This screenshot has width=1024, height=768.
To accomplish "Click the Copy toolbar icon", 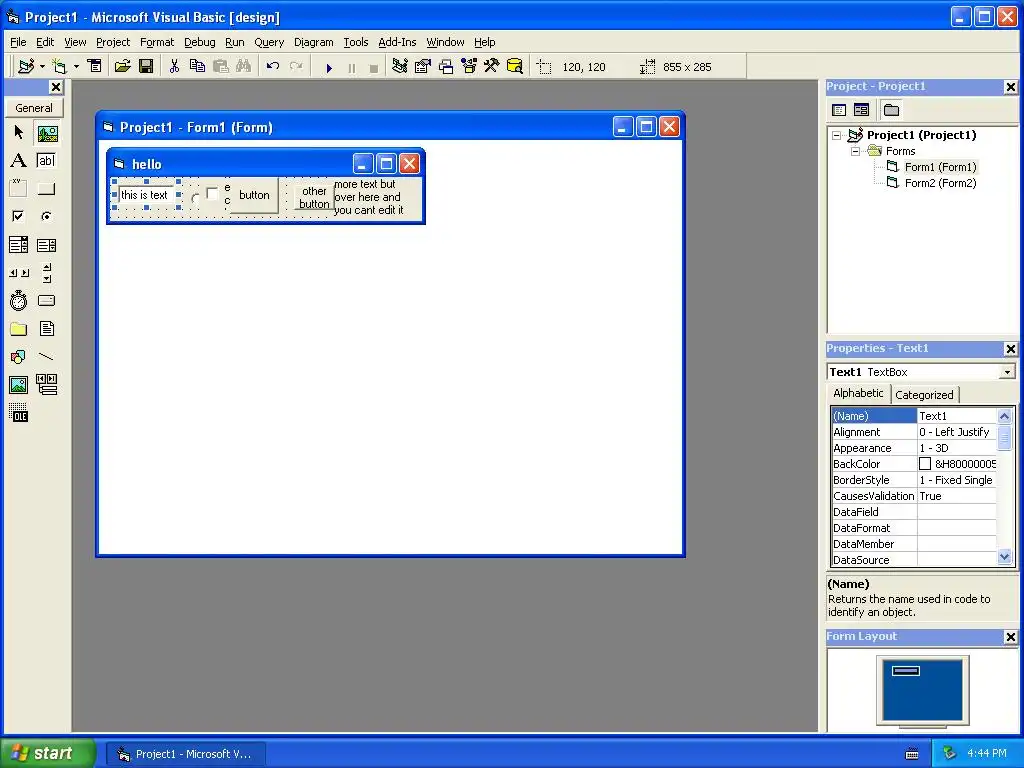I will [197, 66].
